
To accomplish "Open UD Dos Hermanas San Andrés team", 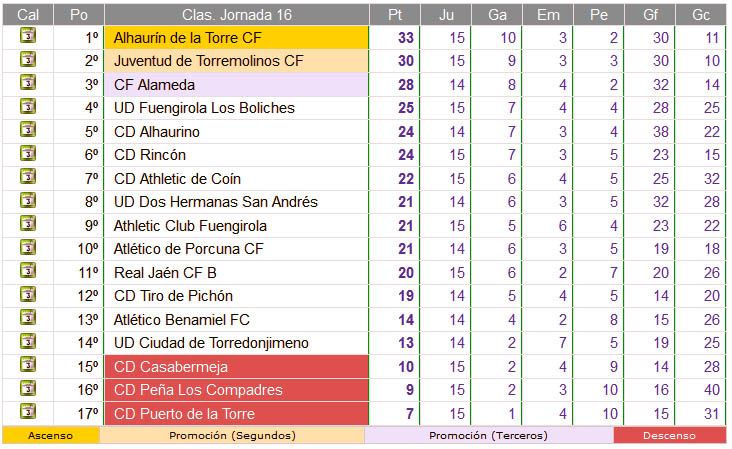I will (216, 202).
